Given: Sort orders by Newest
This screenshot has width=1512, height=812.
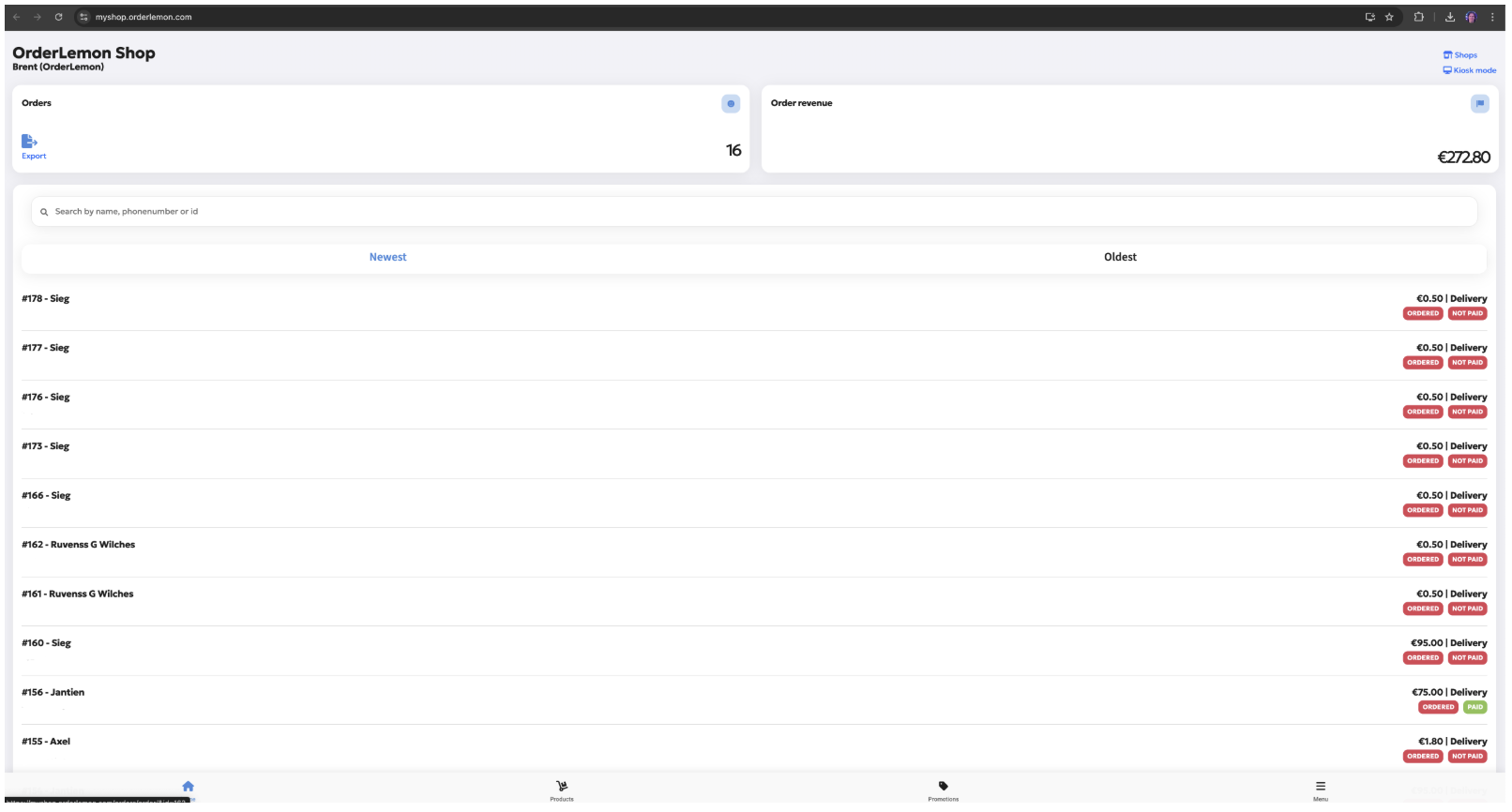Looking at the screenshot, I should 387,257.
